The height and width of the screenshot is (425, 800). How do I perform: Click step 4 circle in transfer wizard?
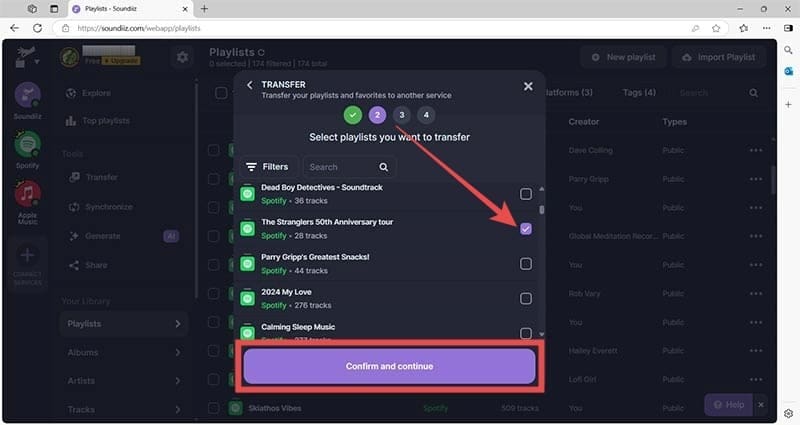tap(426, 115)
